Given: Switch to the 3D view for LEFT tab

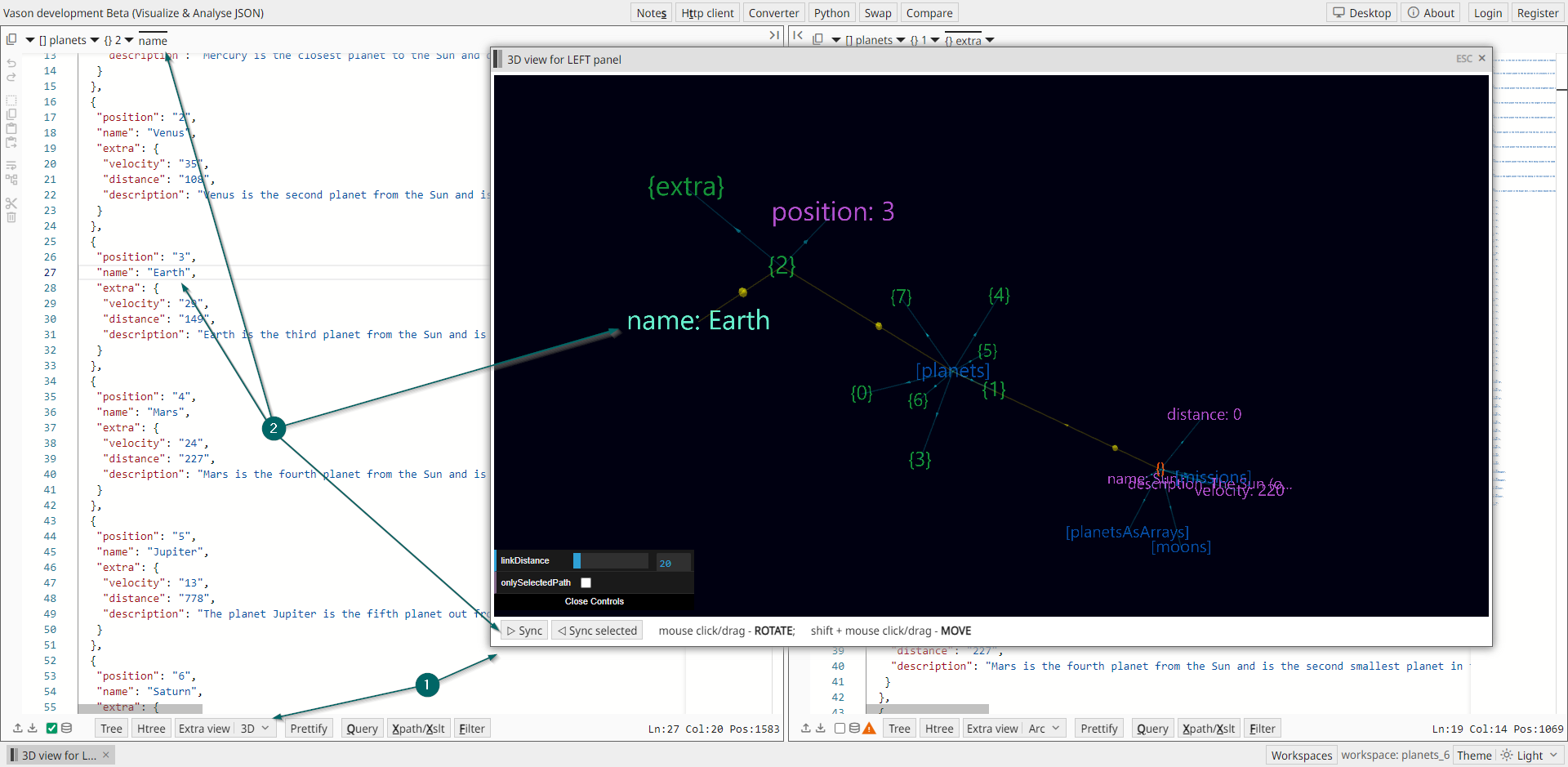Looking at the screenshot, I should tap(58, 755).
